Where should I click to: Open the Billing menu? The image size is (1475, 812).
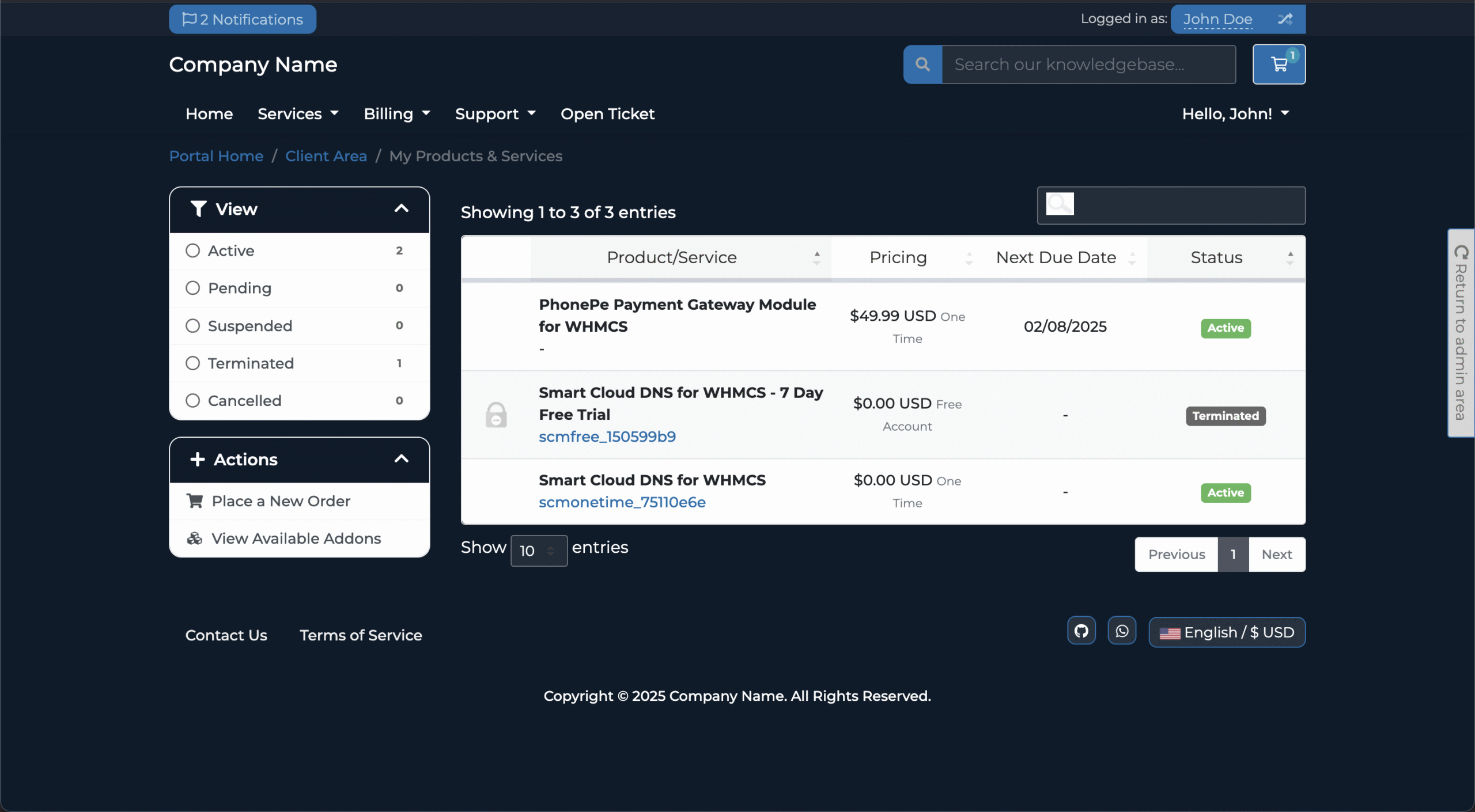(x=396, y=114)
